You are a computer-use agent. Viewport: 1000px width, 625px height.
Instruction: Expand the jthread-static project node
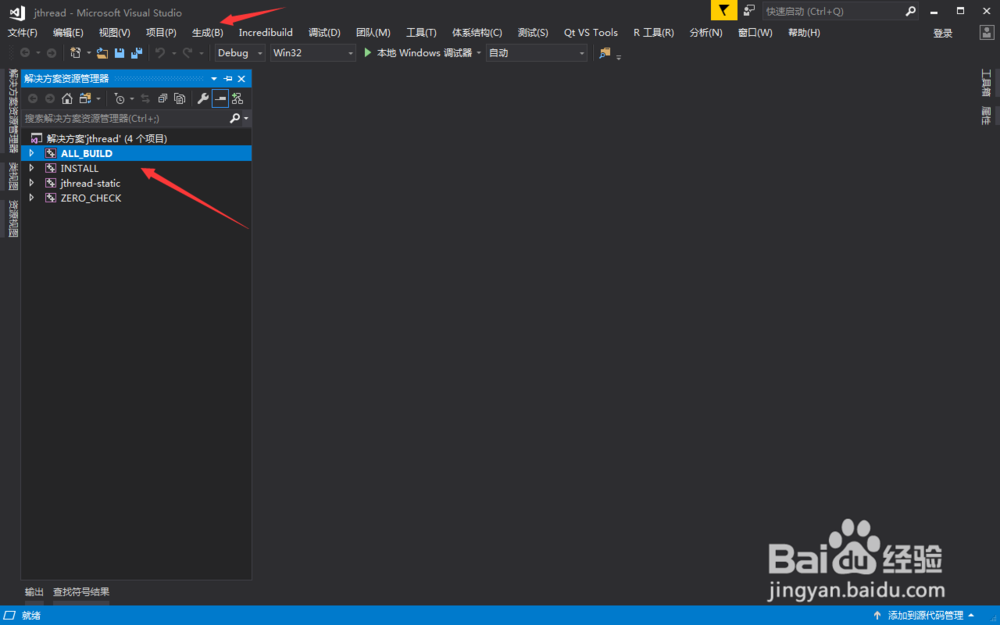click(31, 183)
